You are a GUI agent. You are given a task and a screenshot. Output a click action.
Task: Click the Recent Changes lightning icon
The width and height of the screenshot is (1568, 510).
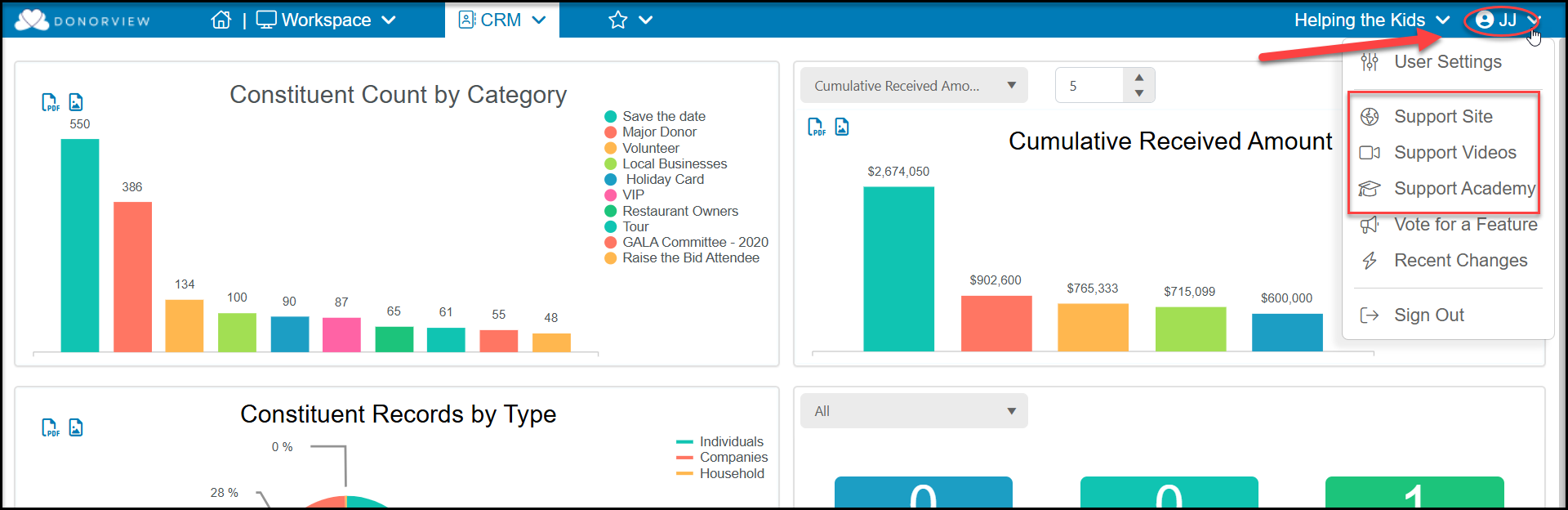click(1370, 261)
